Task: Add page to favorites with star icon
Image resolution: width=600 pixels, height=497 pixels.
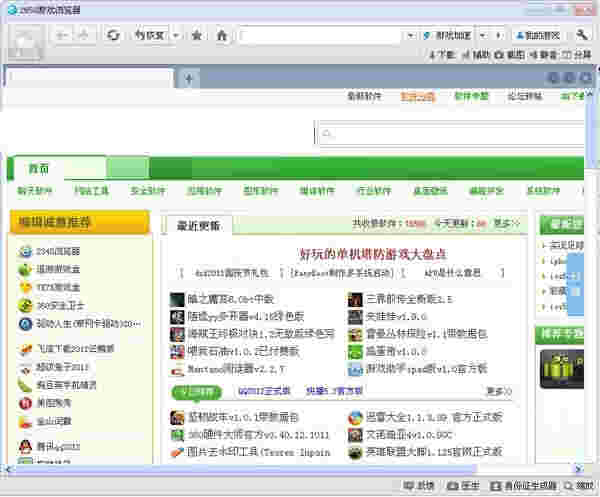Action: pyautogui.click(x=197, y=35)
